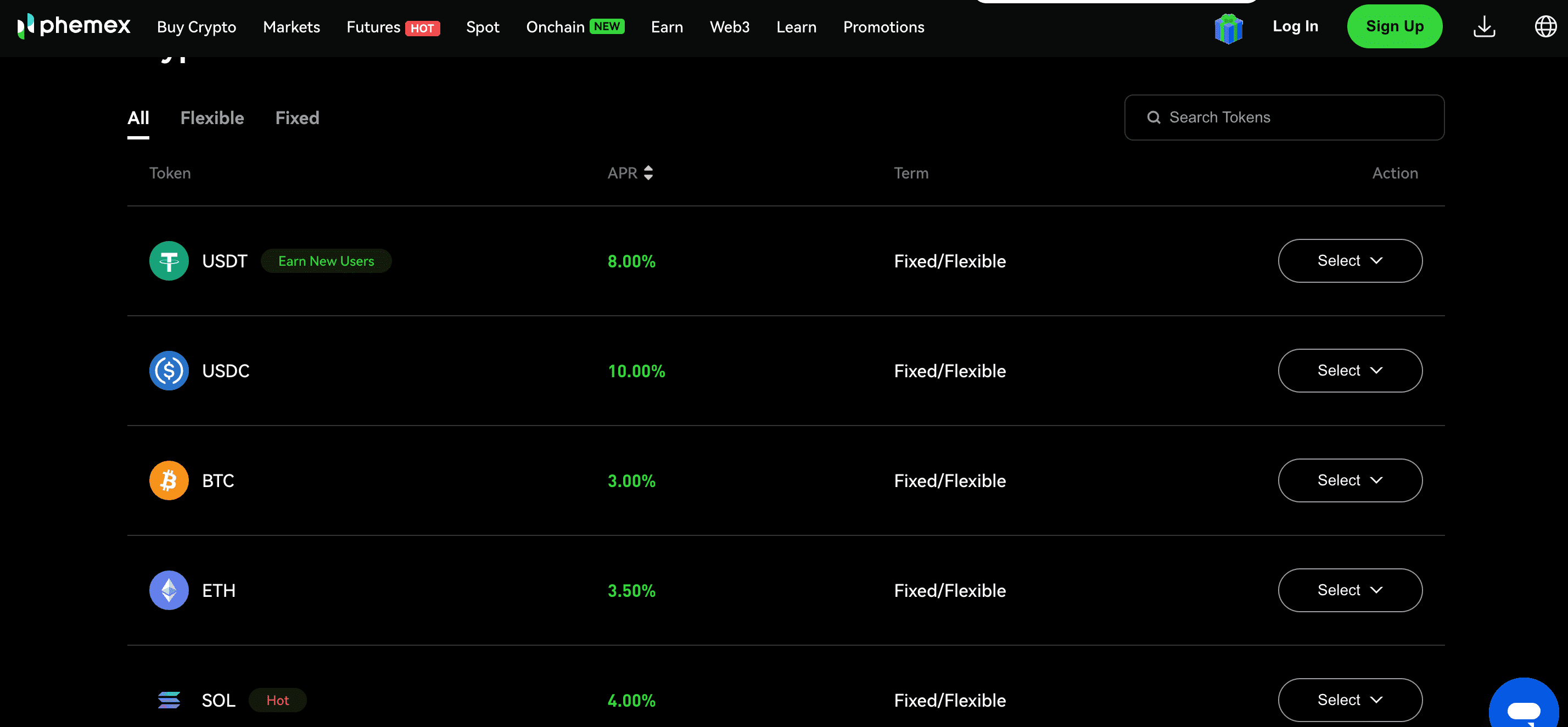This screenshot has width=1568, height=727.
Task: Expand the SOL Select dropdown
Action: pyautogui.click(x=1350, y=700)
